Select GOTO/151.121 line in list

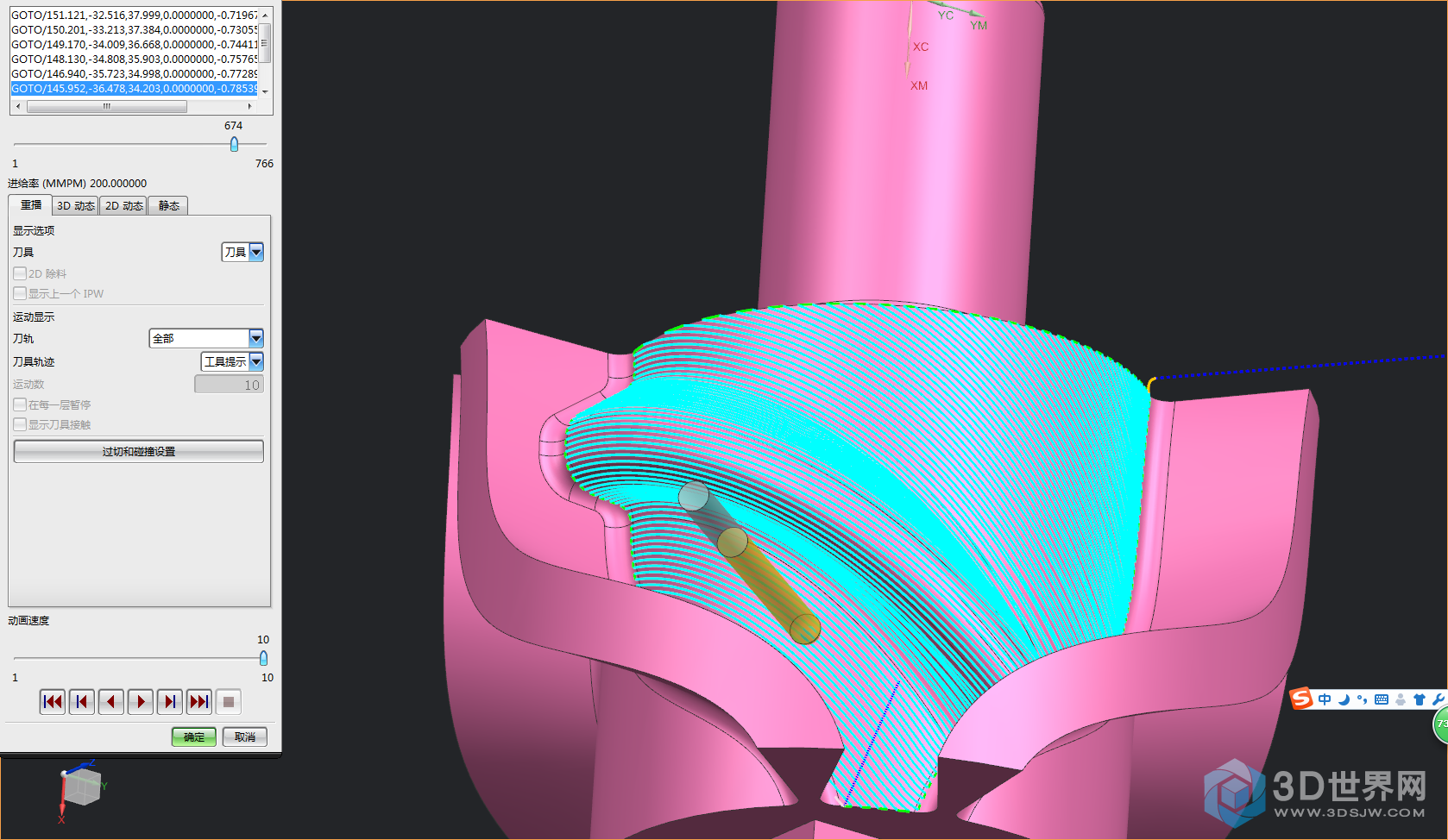point(134,16)
